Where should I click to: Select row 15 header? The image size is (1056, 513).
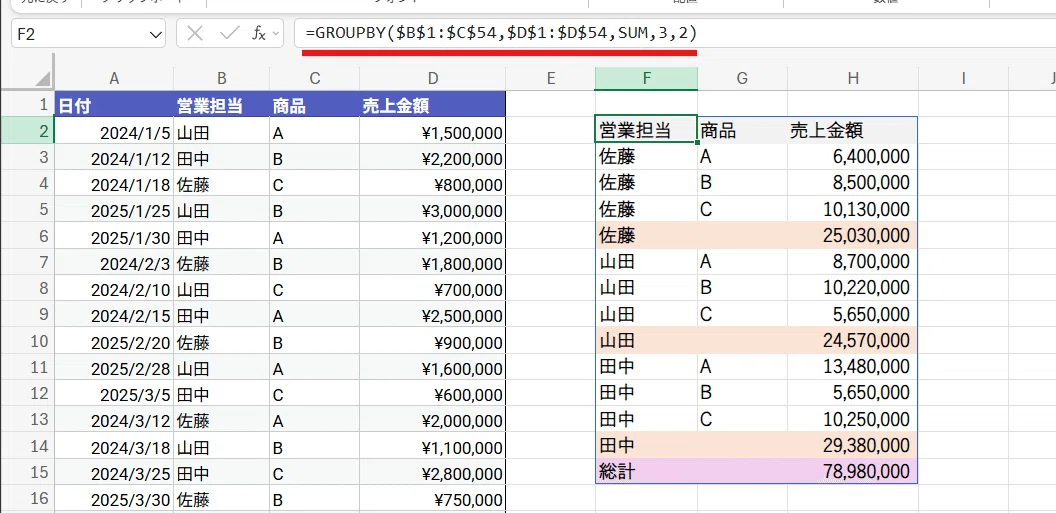pos(28,472)
